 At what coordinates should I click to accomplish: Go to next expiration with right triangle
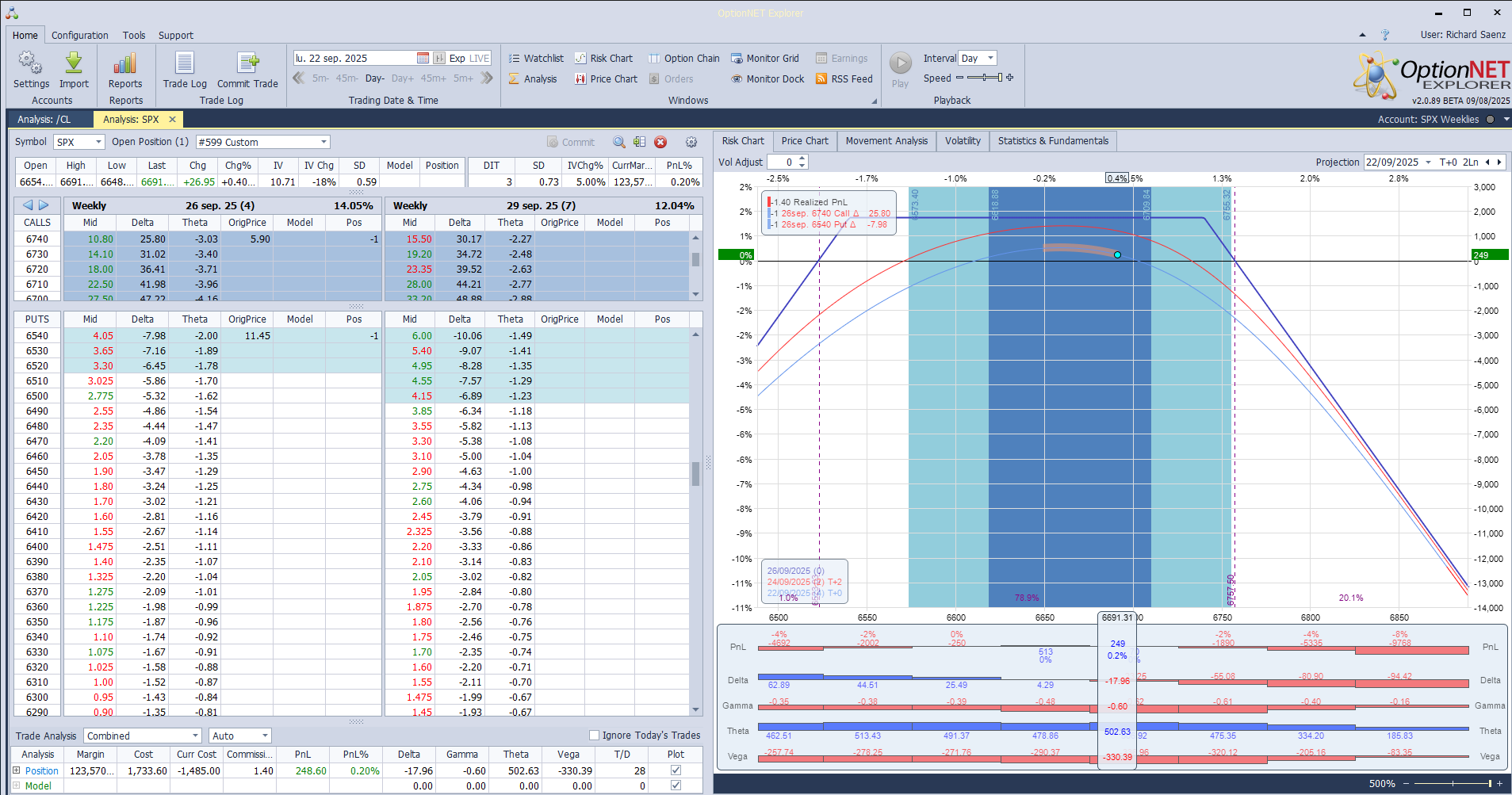44,205
